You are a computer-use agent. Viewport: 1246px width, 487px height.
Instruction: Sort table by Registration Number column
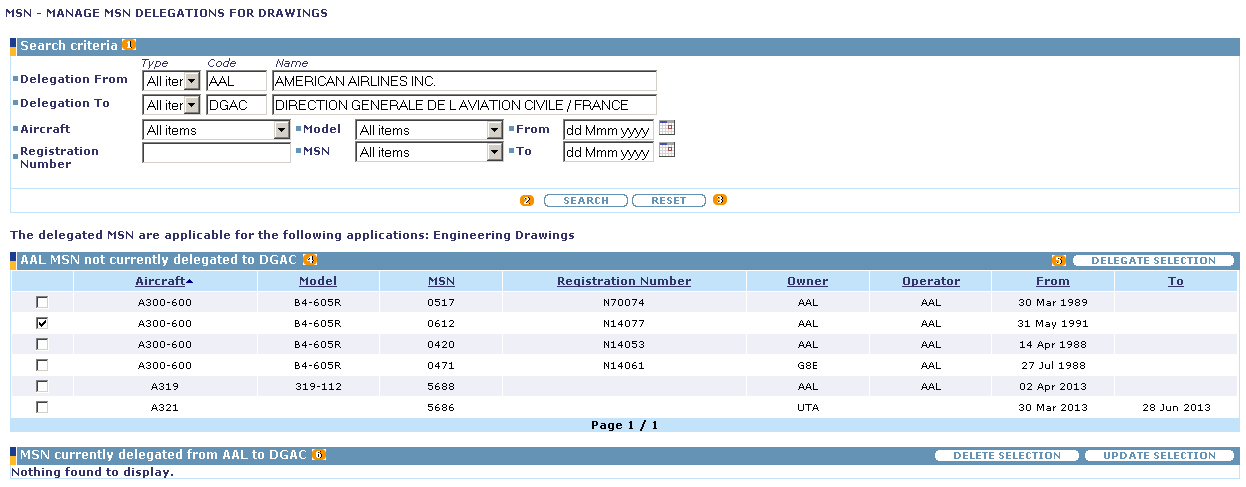(x=624, y=281)
